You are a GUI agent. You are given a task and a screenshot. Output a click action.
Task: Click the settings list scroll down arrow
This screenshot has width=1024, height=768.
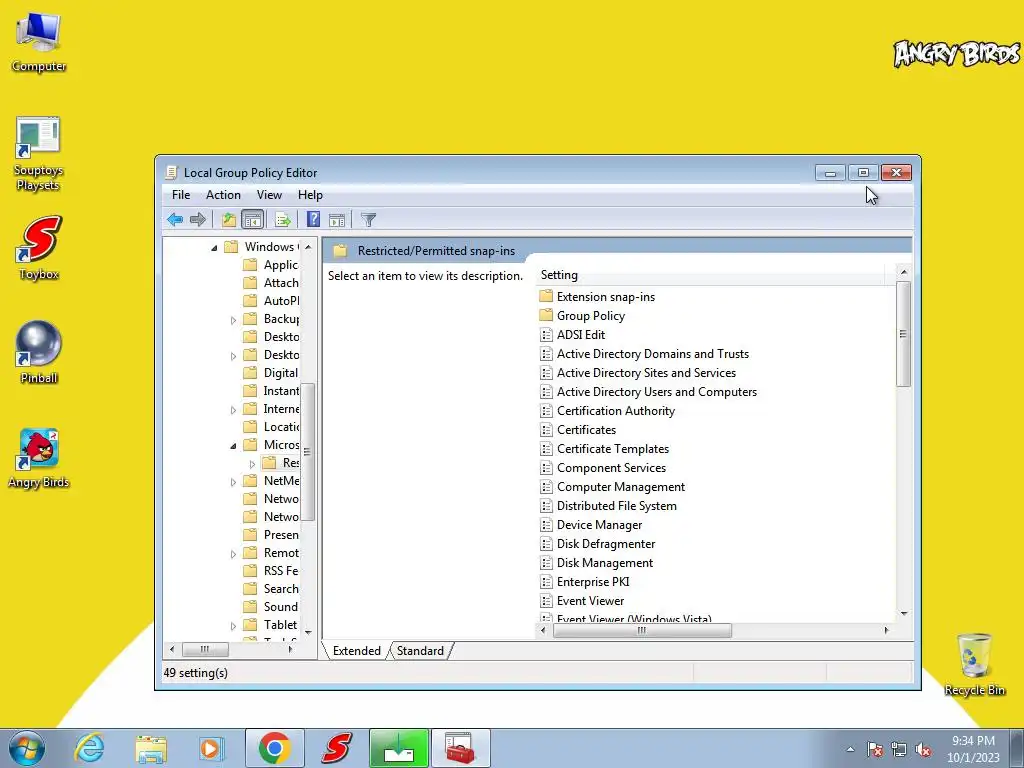[x=904, y=613]
